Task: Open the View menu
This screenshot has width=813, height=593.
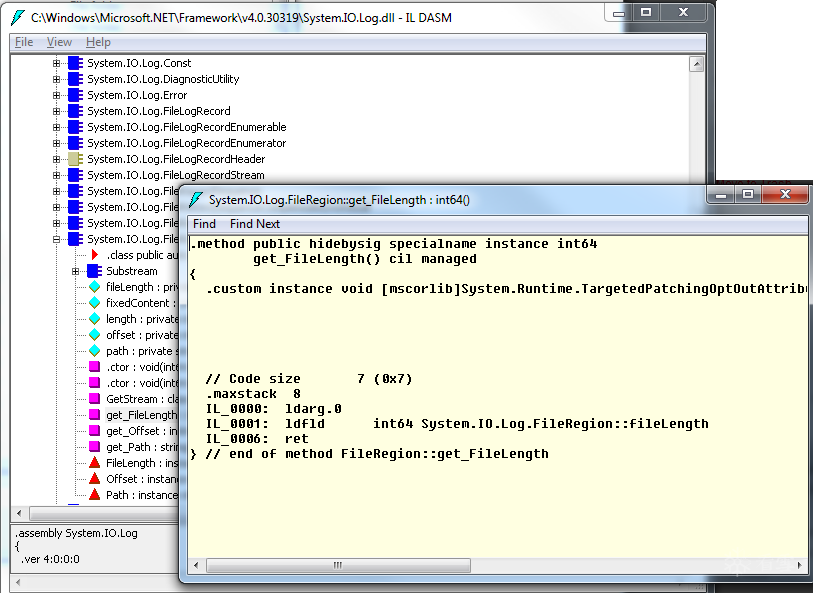Action: point(59,42)
